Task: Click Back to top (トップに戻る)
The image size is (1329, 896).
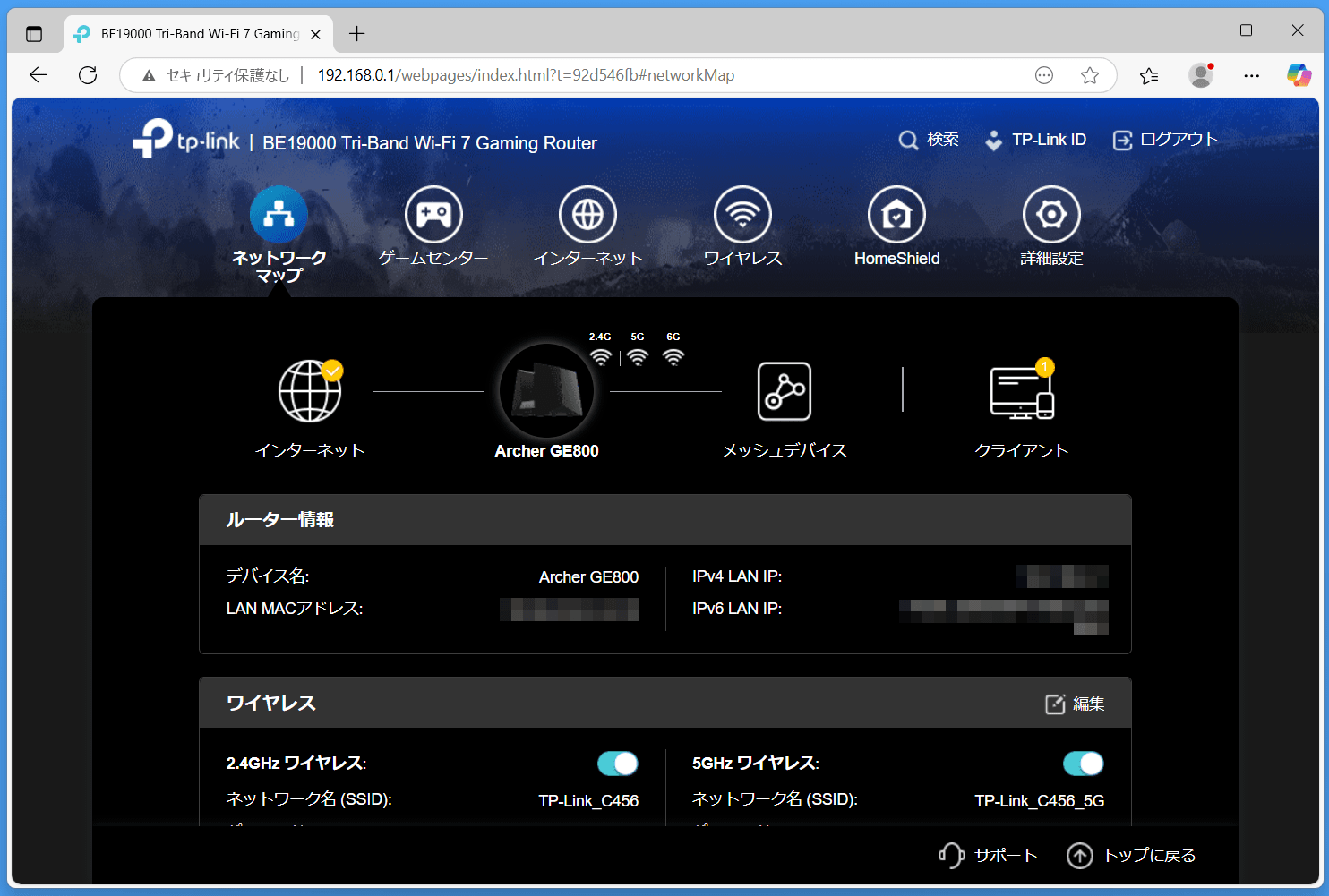Action: coord(1131,856)
